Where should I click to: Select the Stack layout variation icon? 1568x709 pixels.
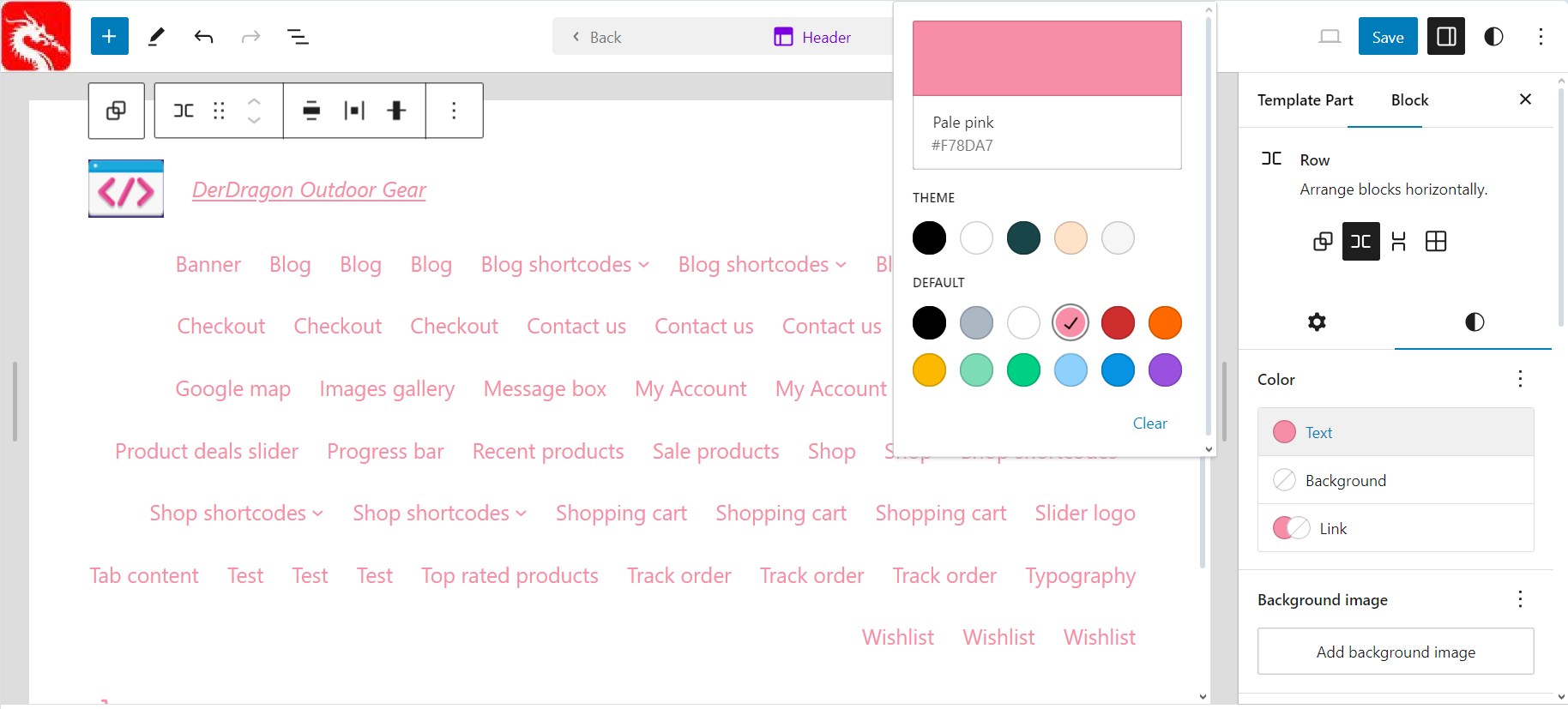pyautogui.click(x=1398, y=242)
